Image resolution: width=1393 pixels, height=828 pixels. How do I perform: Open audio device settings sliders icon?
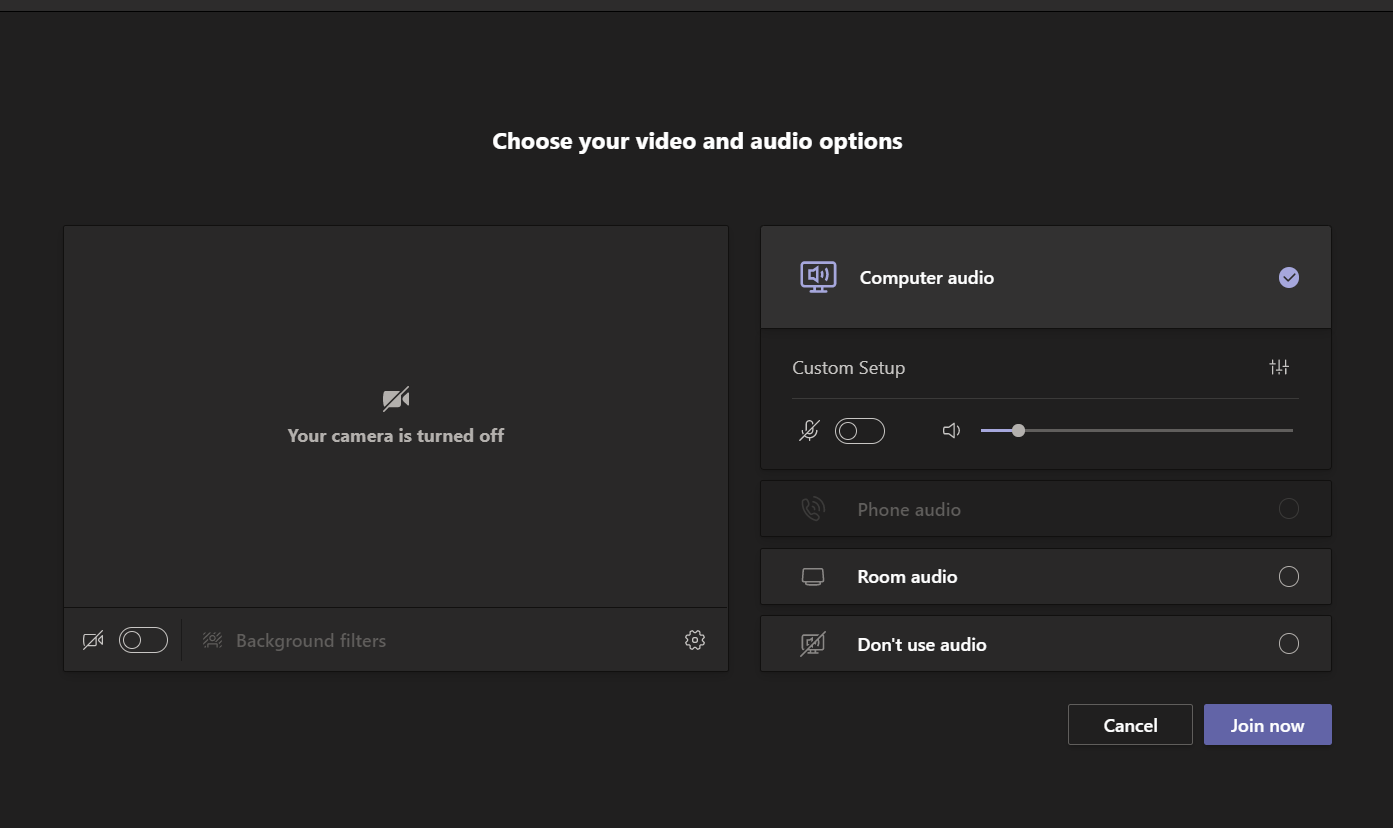1279,367
